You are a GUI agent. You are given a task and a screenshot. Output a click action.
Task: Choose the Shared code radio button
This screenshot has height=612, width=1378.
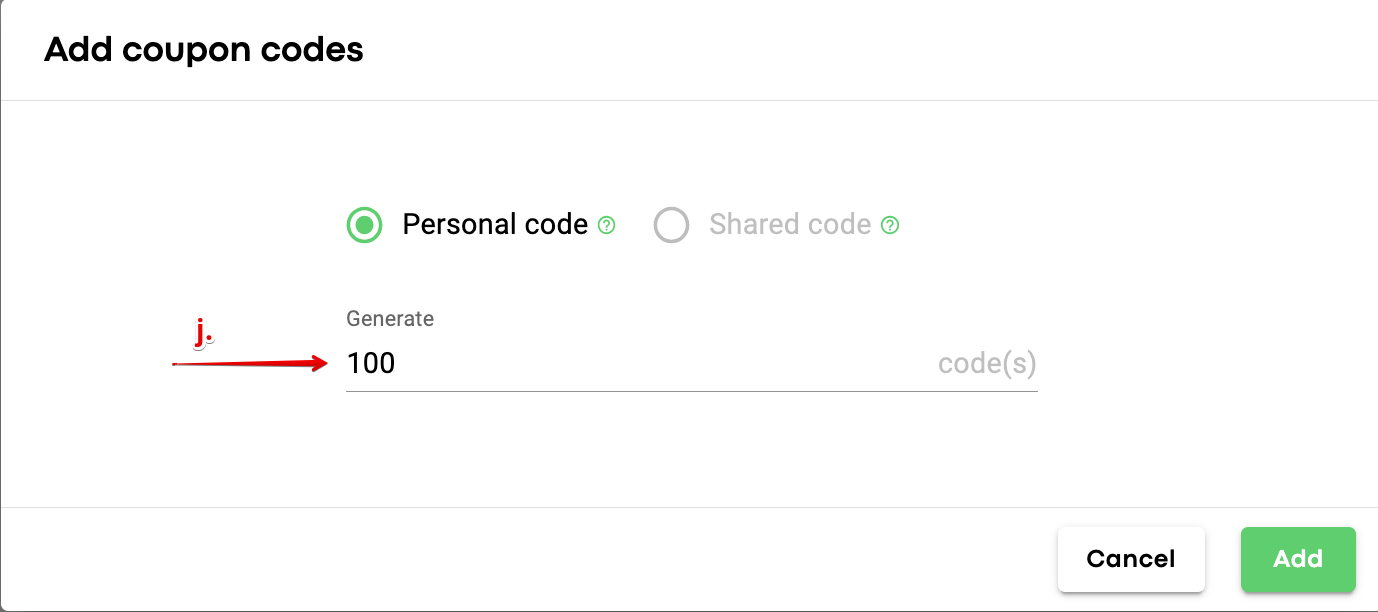pyautogui.click(x=671, y=225)
